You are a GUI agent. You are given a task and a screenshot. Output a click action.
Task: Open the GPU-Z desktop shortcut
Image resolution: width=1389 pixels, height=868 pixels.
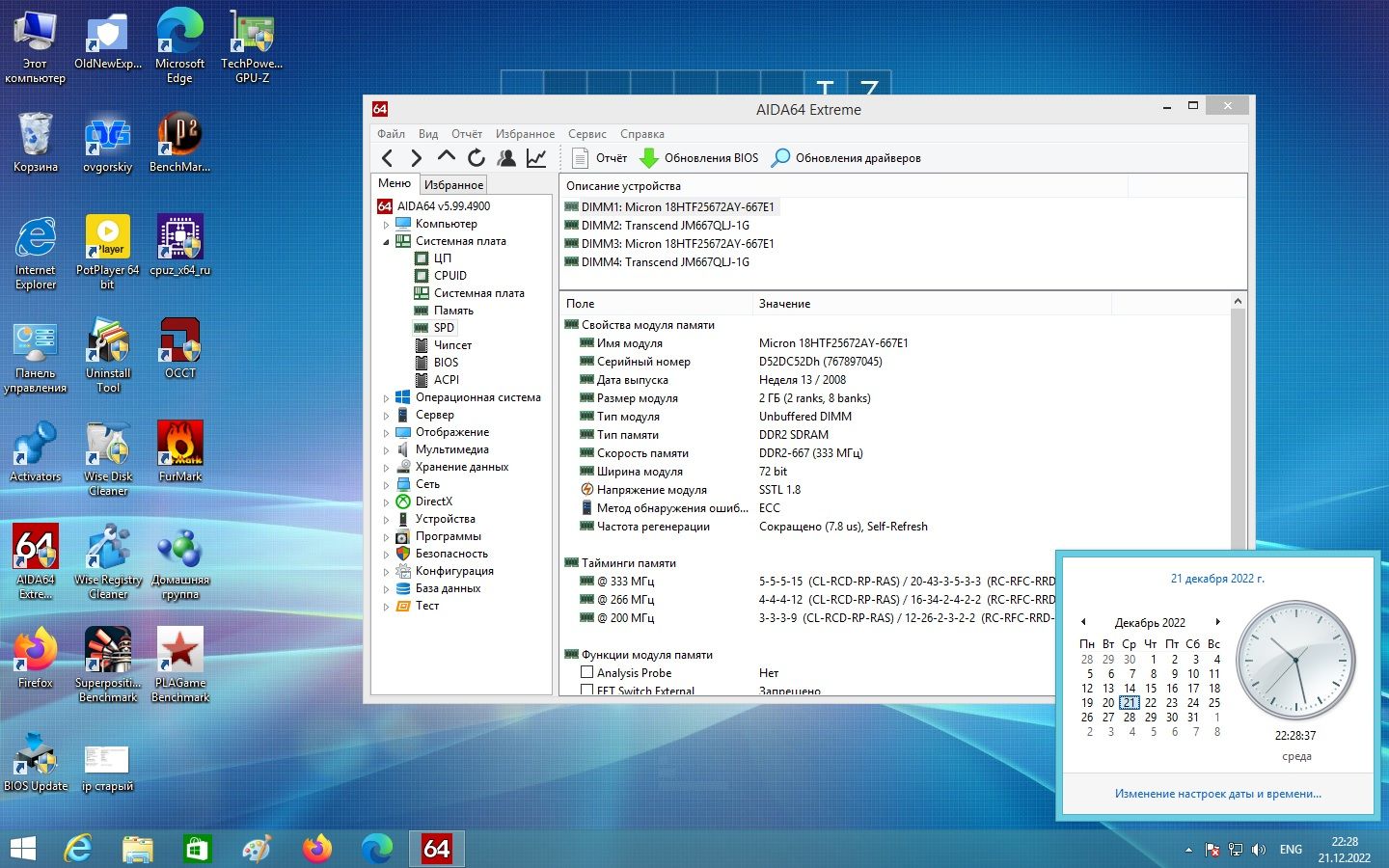click(x=252, y=45)
